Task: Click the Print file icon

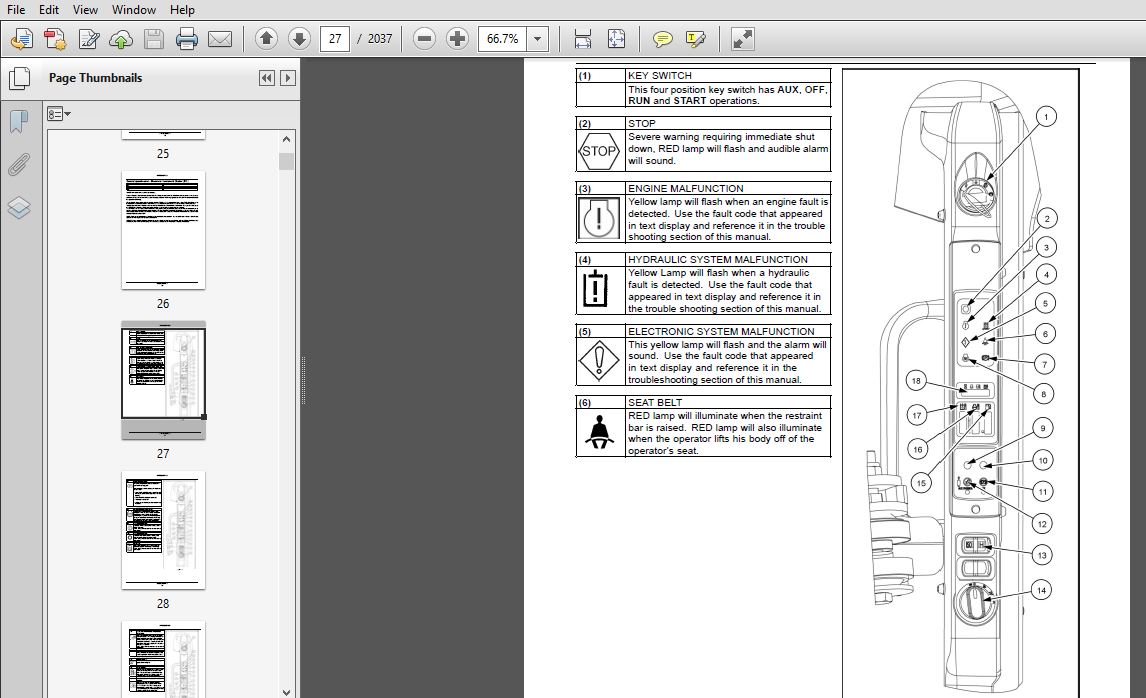Action: [187, 39]
